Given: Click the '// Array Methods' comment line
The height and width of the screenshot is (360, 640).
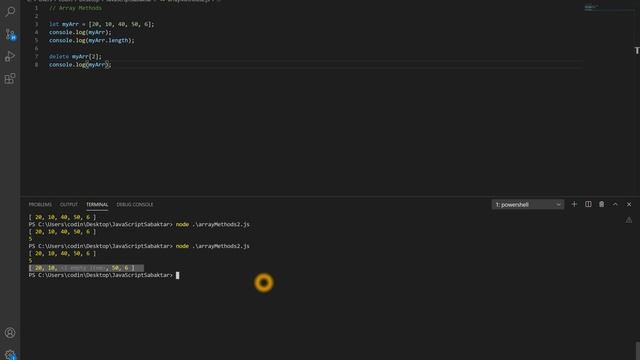Looking at the screenshot, I should tap(76, 8).
